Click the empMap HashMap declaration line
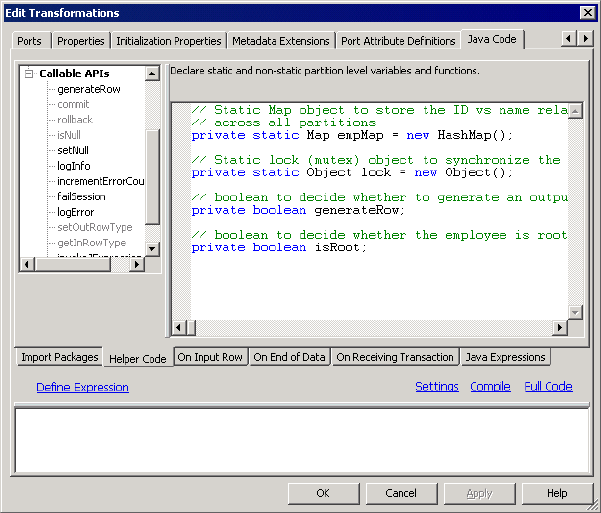This screenshot has height=513, width=601. [x=351, y=135]
